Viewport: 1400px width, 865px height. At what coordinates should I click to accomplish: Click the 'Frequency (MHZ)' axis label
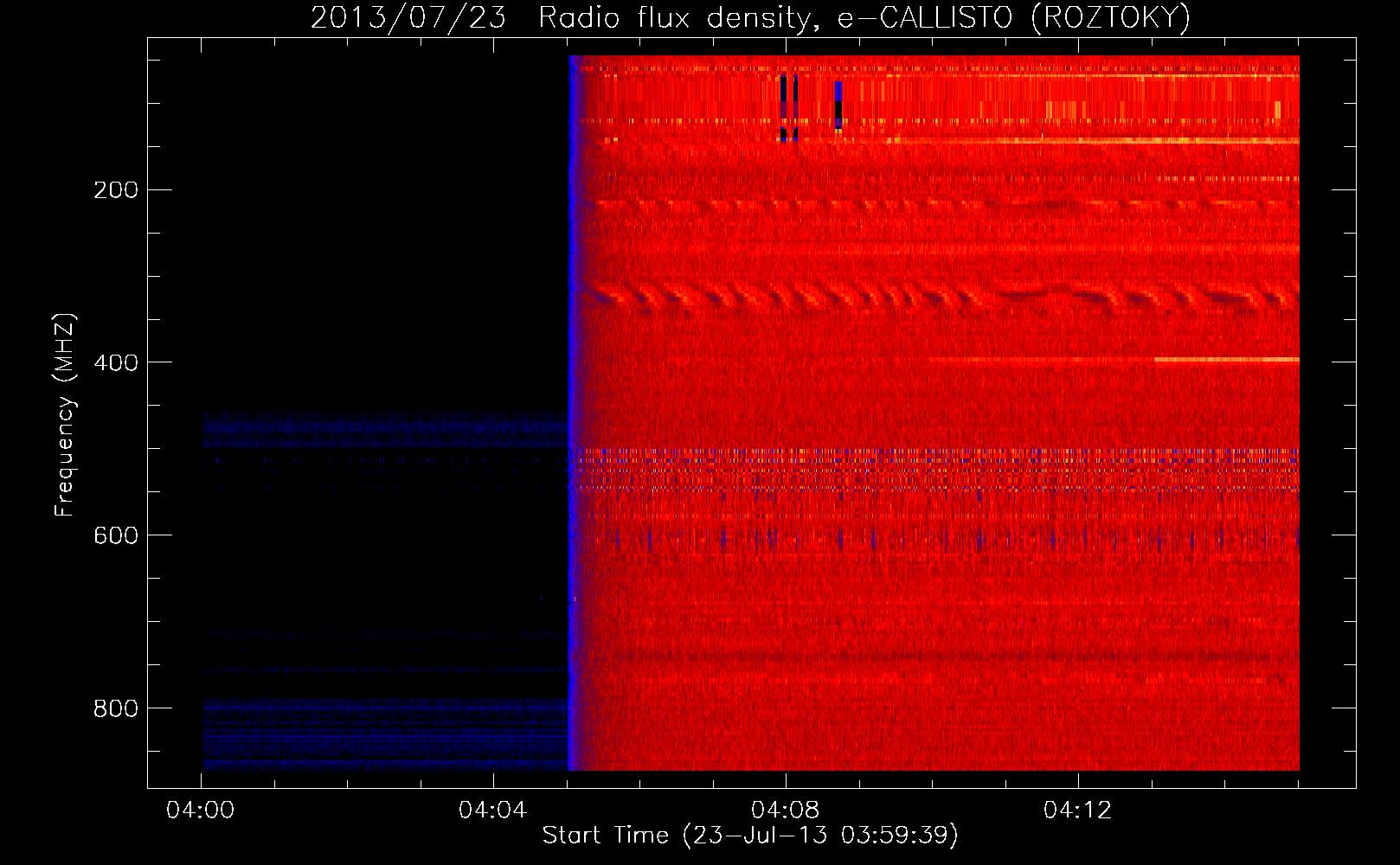65,415
